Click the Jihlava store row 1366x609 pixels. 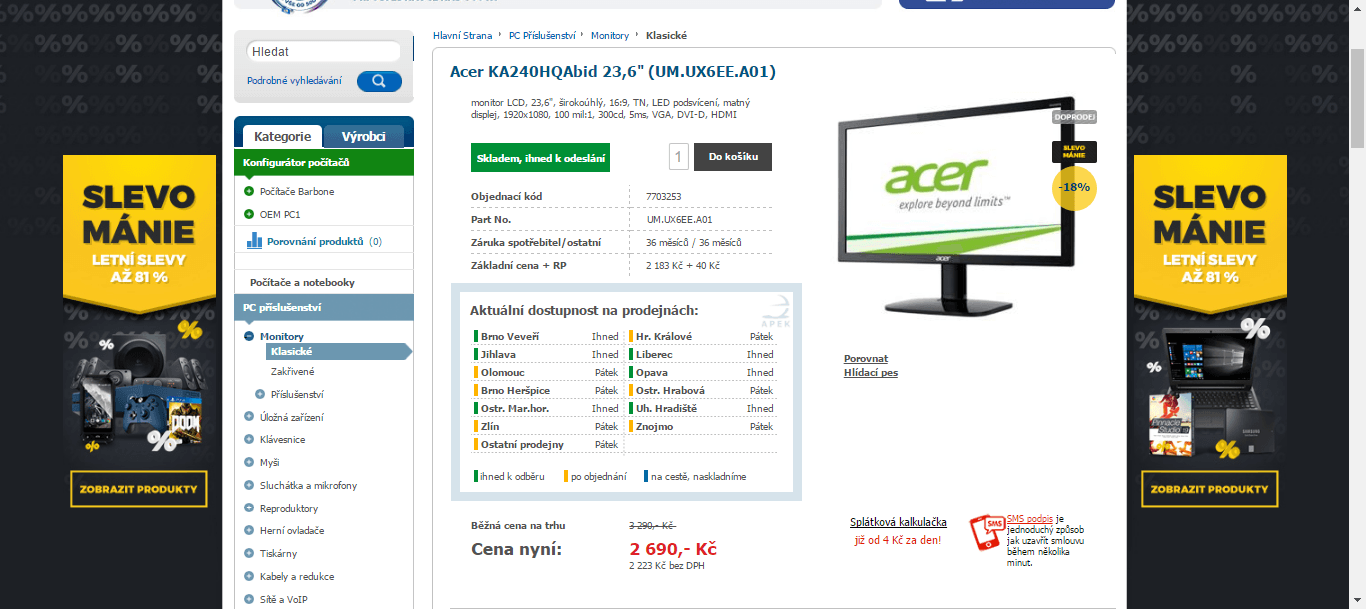(546, 354)
